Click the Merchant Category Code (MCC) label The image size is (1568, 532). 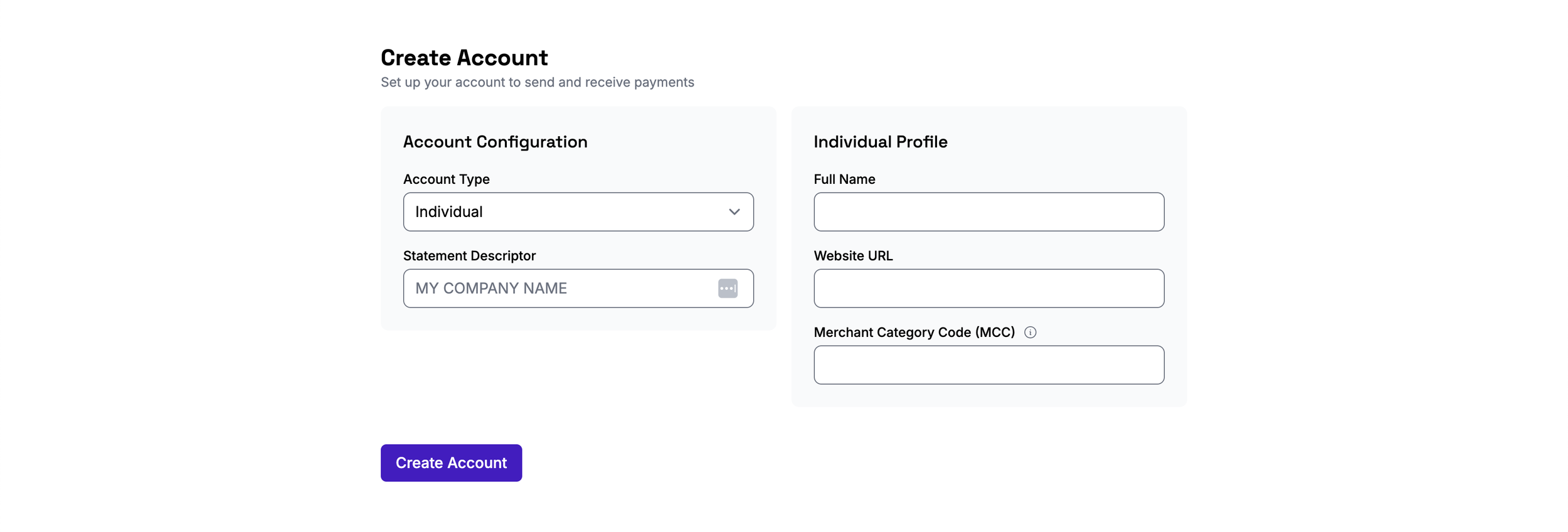[914, 332]
